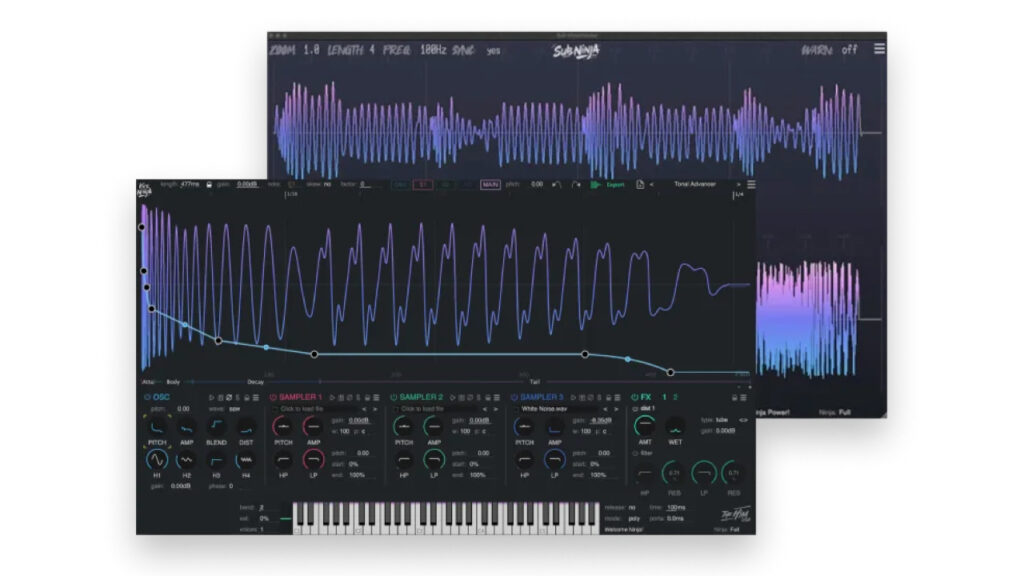1024x576 pixels.
Task: Click the play icon beside Sampler 1
Action: pyautogui.click(x=331, y=397)
